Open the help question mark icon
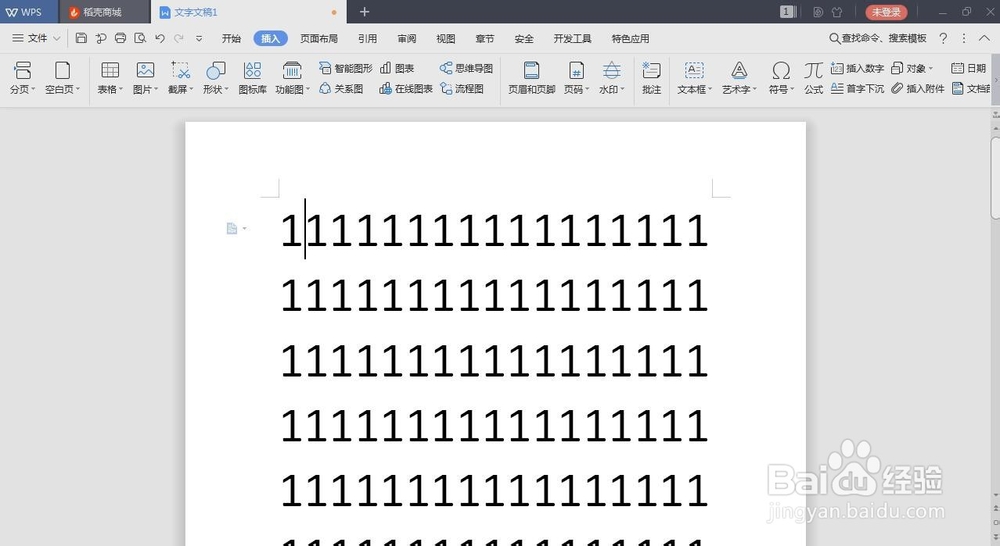The height and width of the screenshot is (546, 1000). [x=943, y=39]
